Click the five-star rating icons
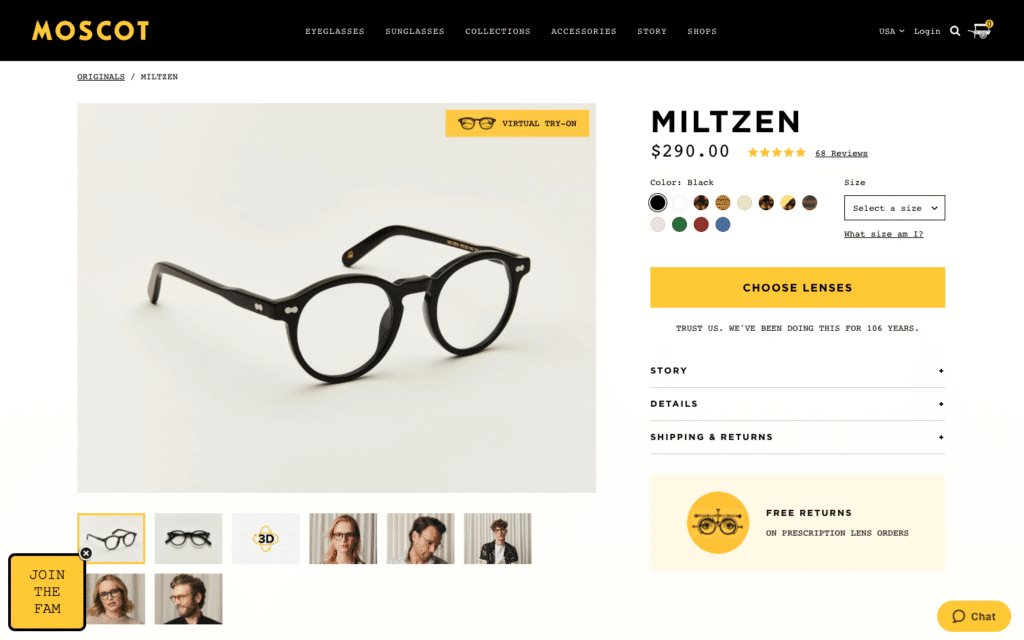1024x640 pixels. point(776,153)
